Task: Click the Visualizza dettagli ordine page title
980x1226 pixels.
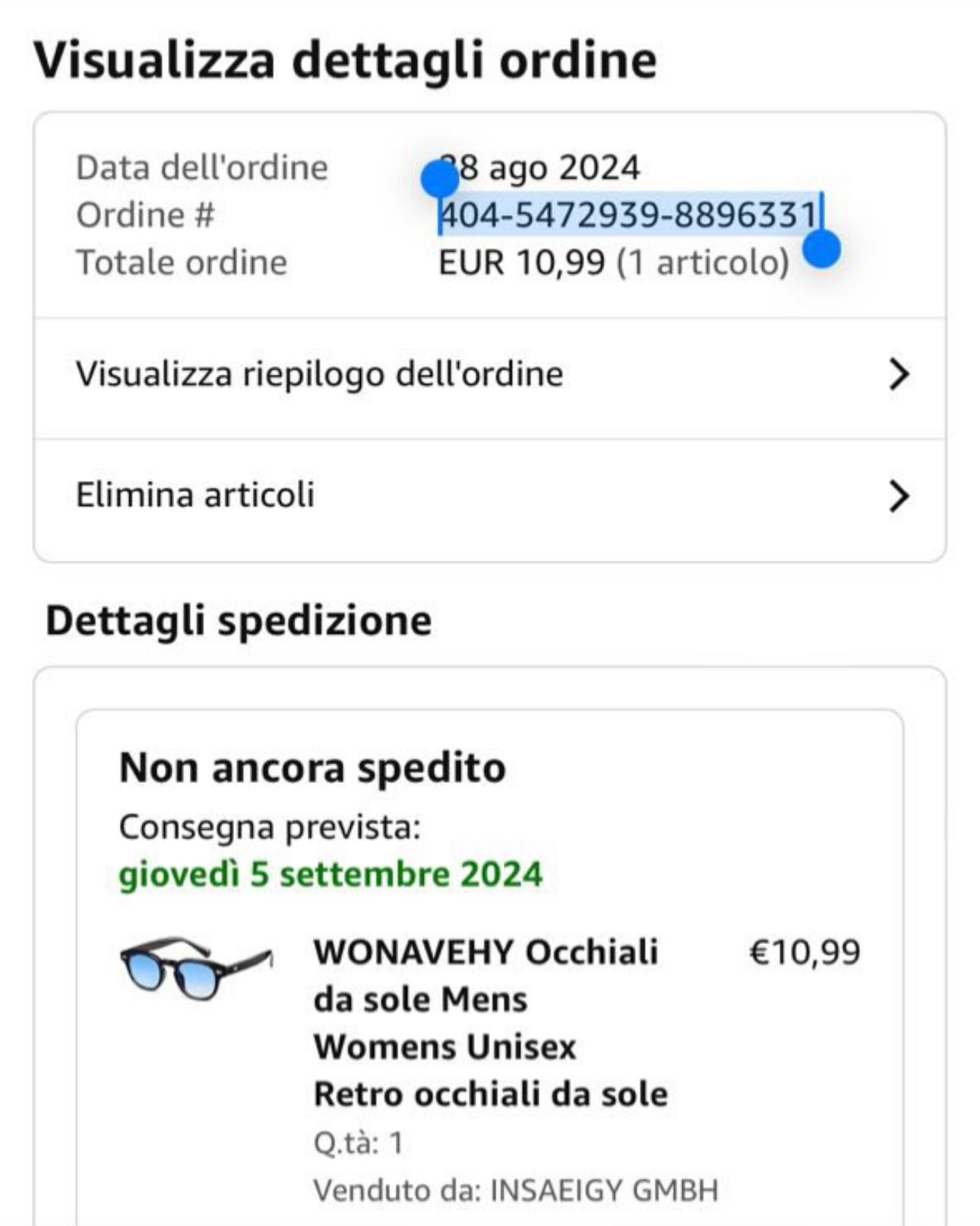Action: click(x=345, y=61)
